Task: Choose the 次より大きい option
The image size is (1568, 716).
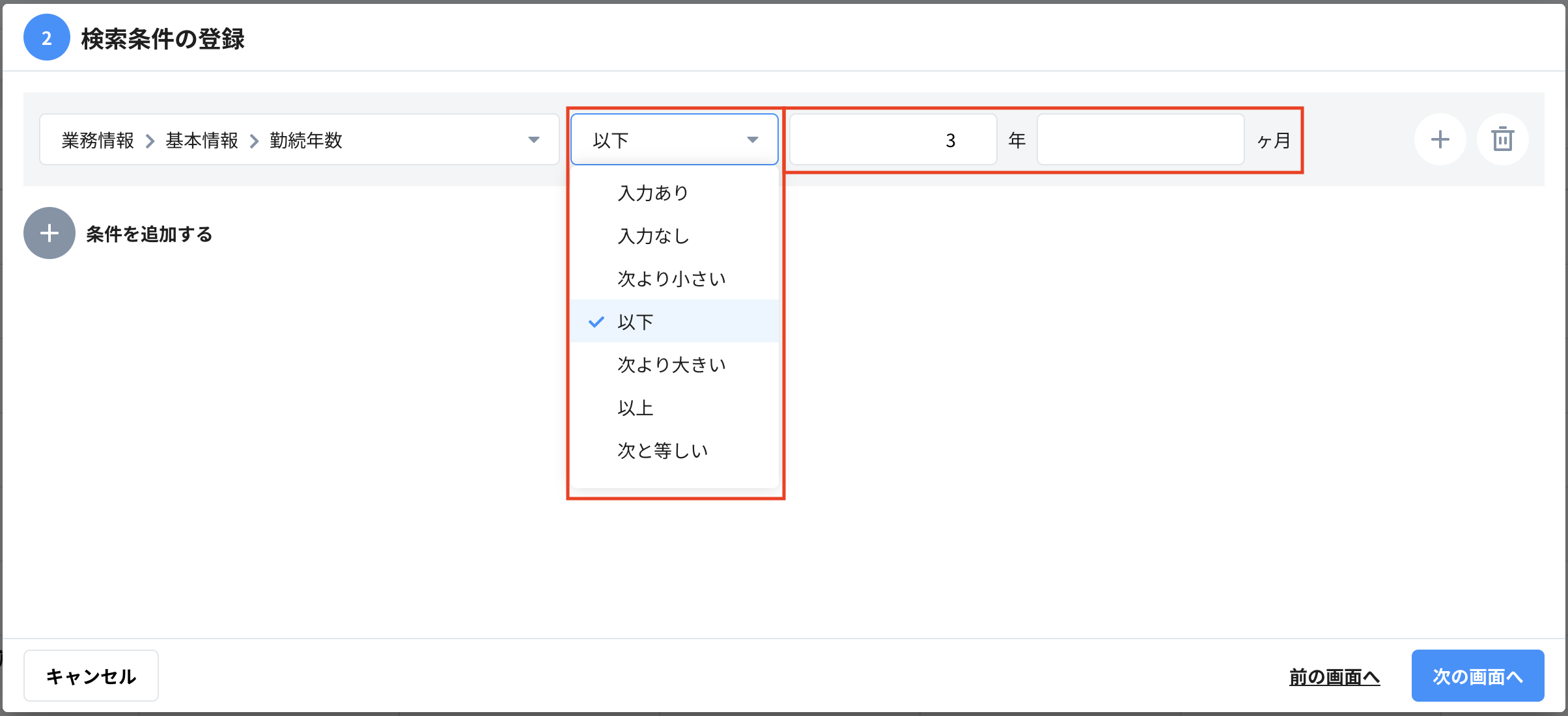Action: [x=671, y=365]
